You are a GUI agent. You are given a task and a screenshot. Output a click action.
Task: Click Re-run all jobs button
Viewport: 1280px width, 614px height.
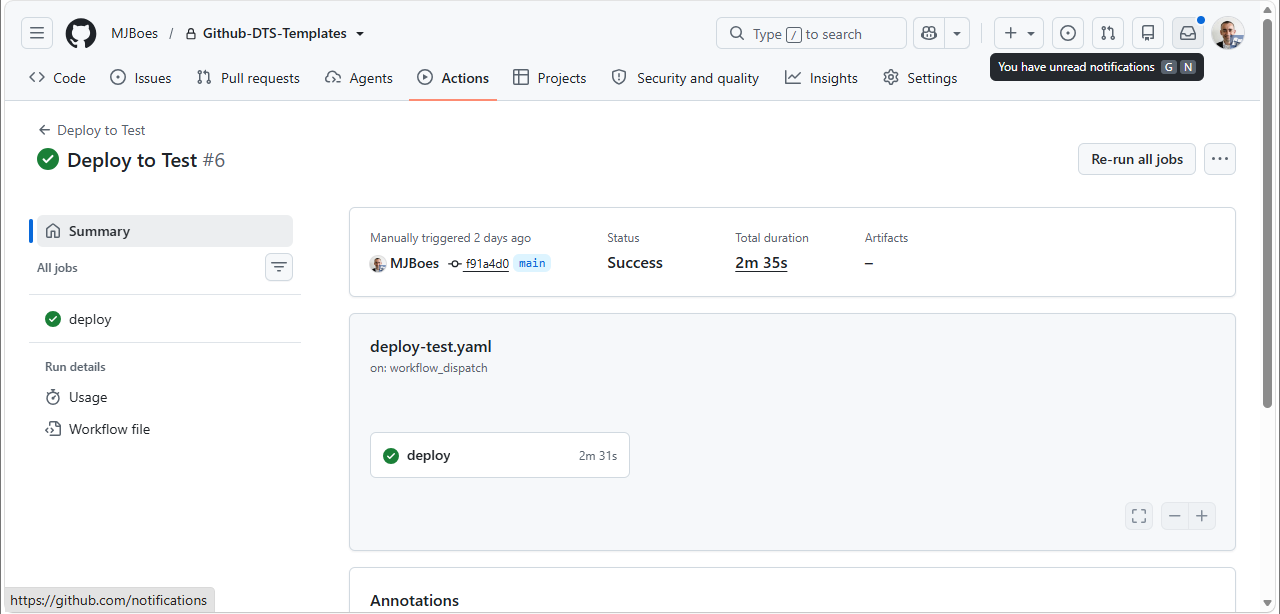point(1137,159)
